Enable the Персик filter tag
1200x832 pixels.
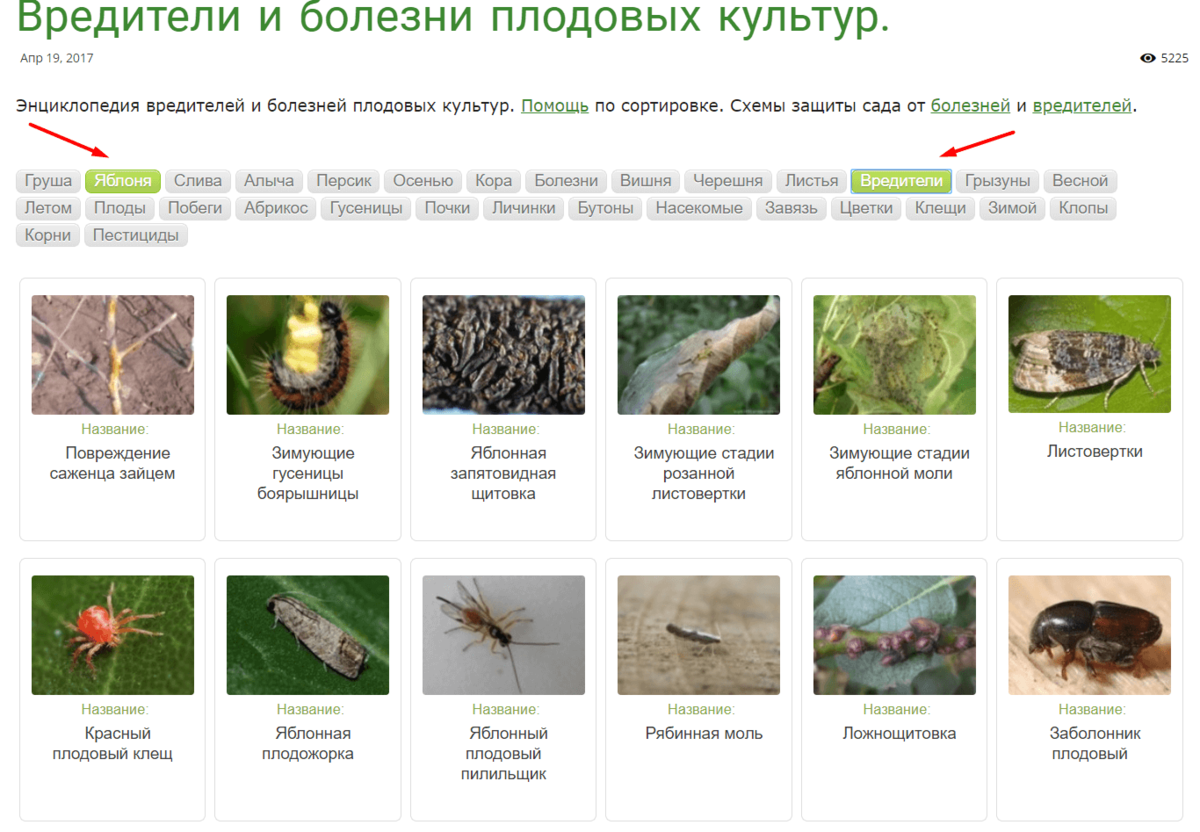click(344, 181)
